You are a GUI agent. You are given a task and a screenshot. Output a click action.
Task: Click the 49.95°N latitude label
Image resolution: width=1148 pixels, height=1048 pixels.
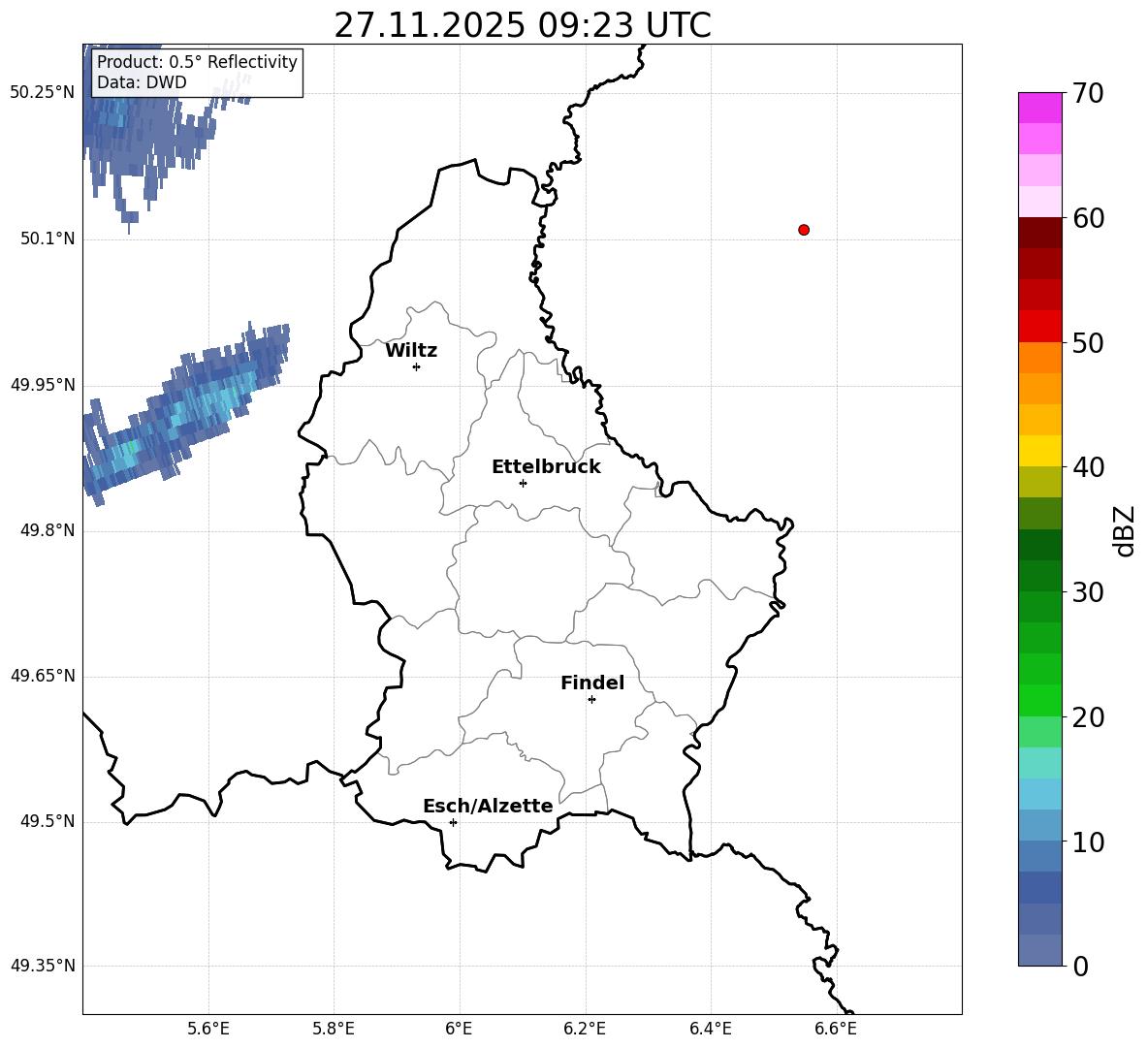(43, 385)
